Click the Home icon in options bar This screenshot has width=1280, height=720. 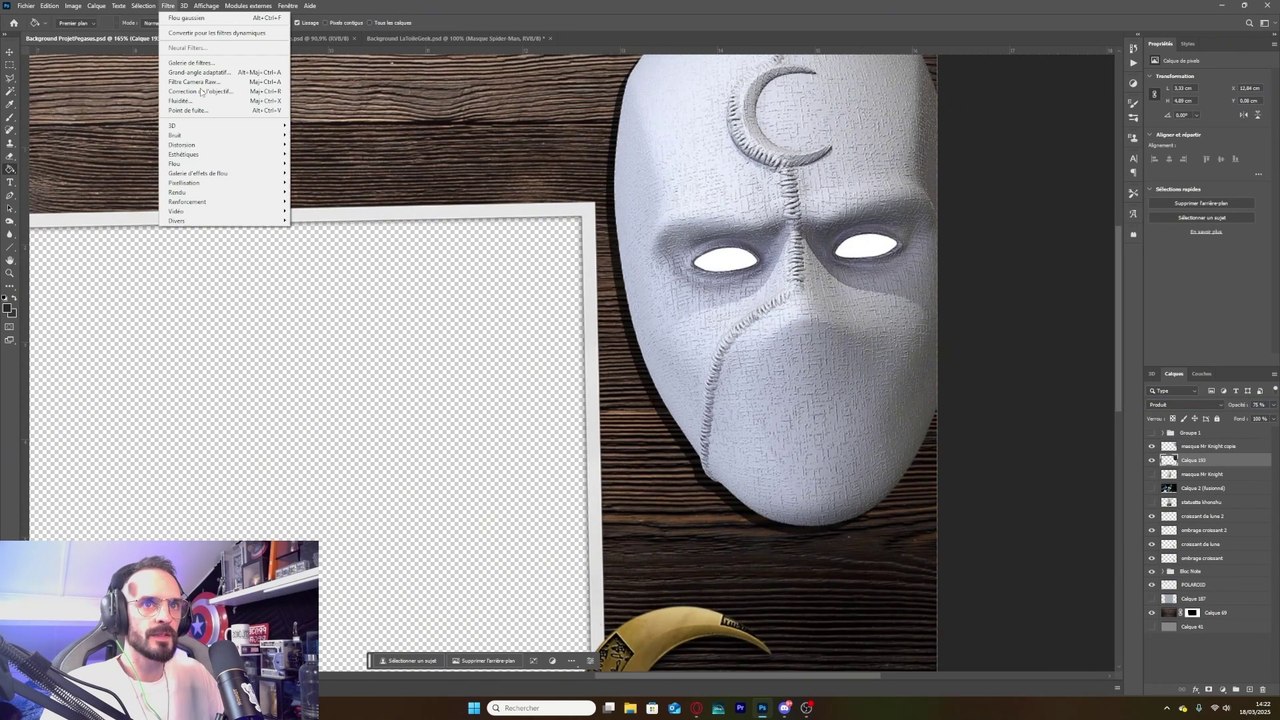(x=13, y=22)
